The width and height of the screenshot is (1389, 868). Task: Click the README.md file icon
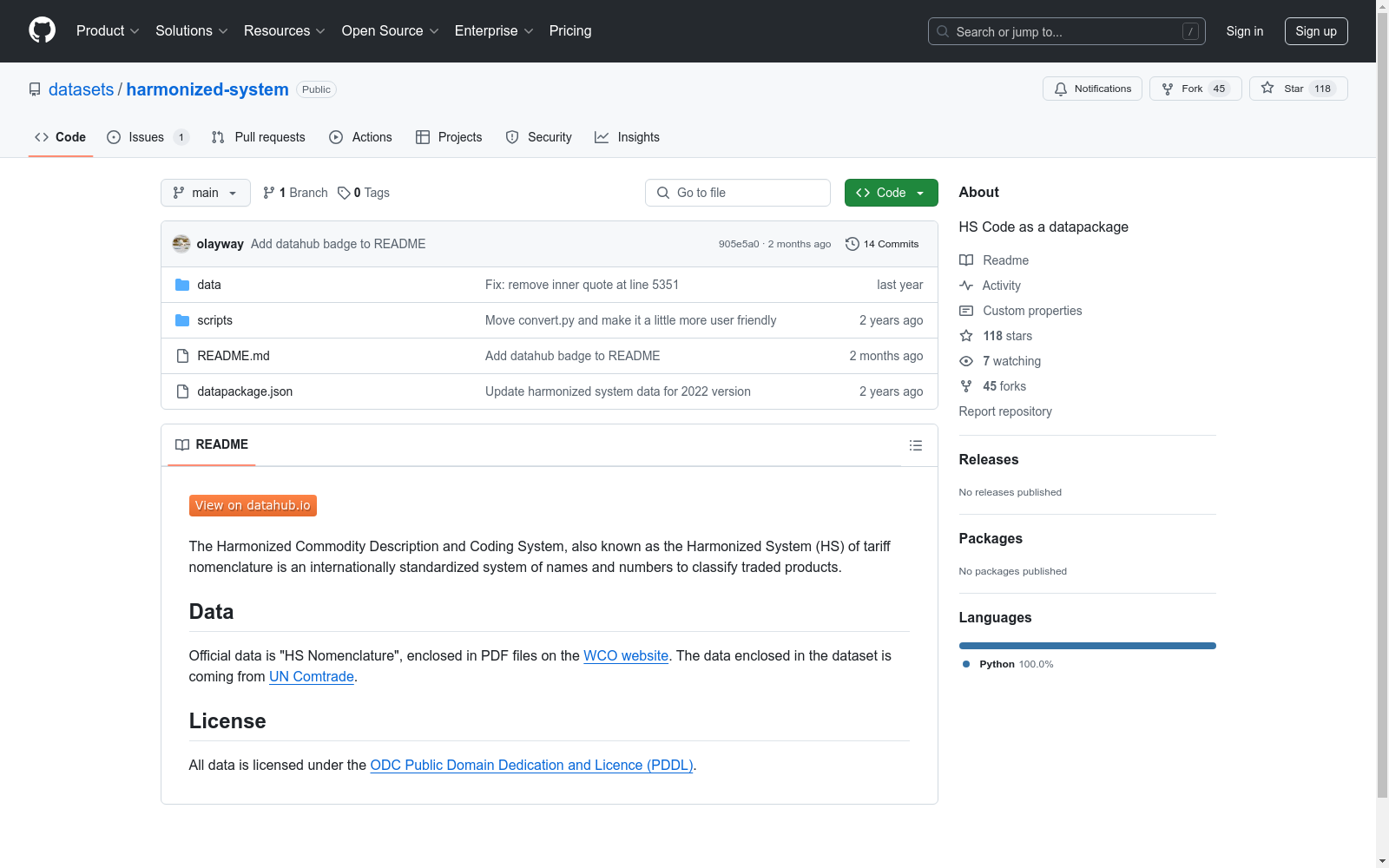[x=182, y=356]
